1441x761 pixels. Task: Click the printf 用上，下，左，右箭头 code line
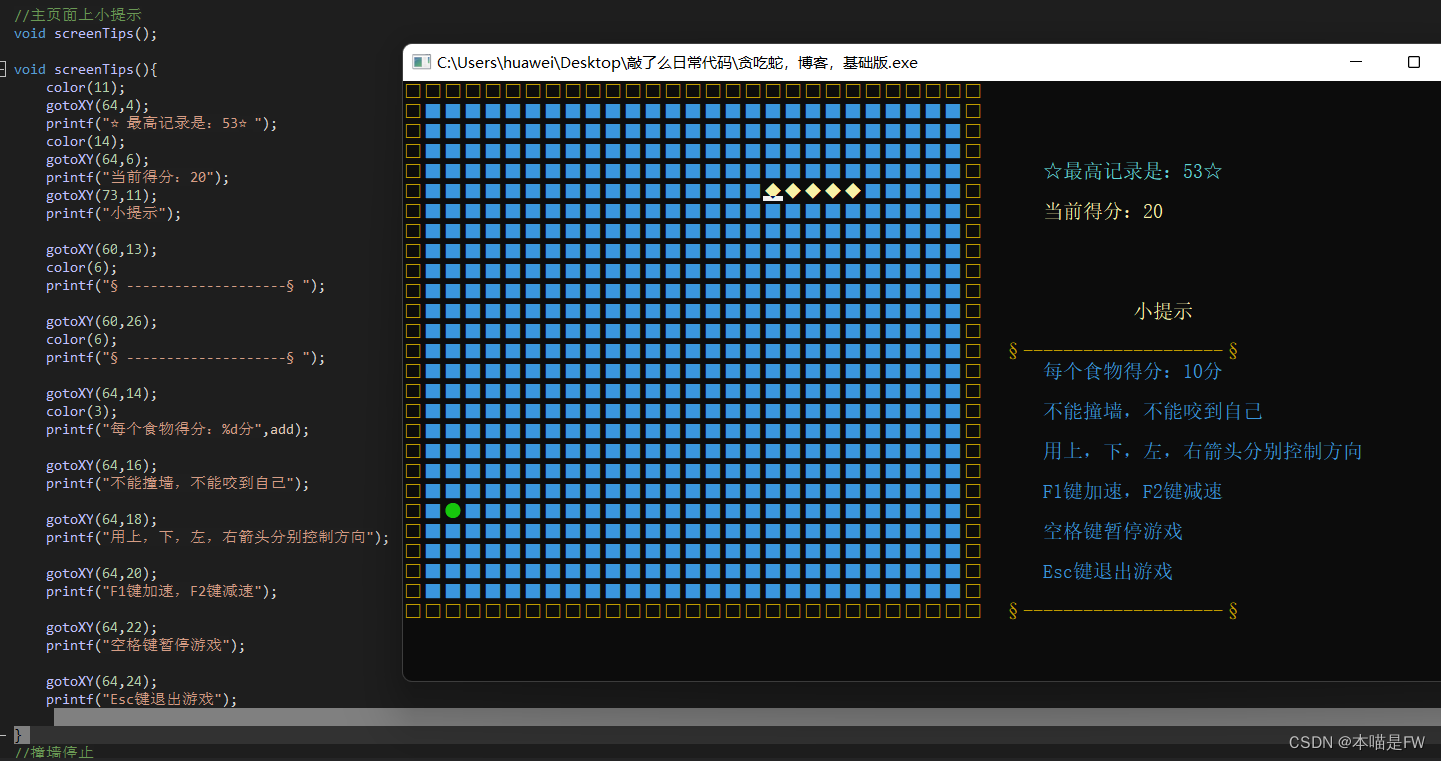point(218,537)
